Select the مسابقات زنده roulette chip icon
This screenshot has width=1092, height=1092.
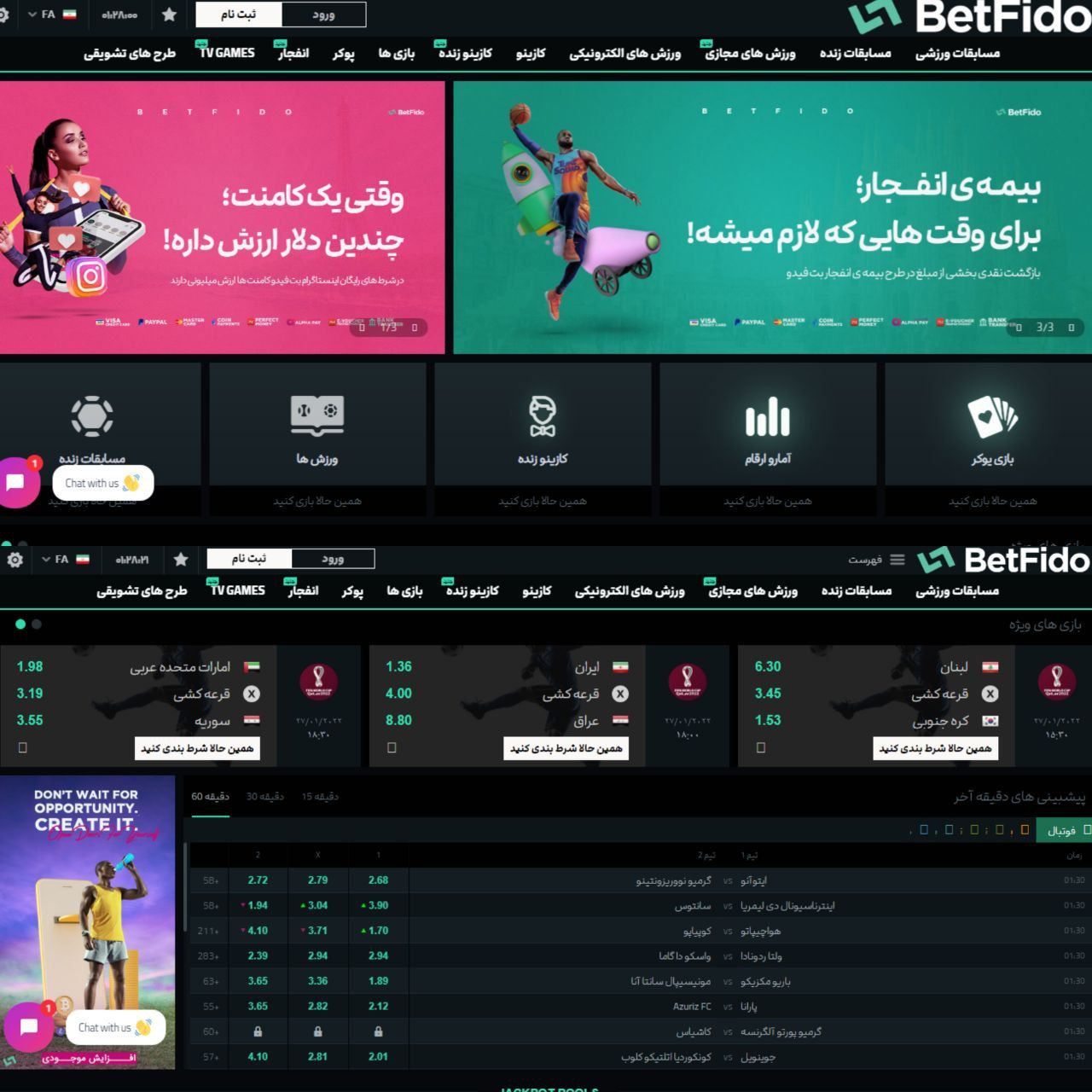90,418
